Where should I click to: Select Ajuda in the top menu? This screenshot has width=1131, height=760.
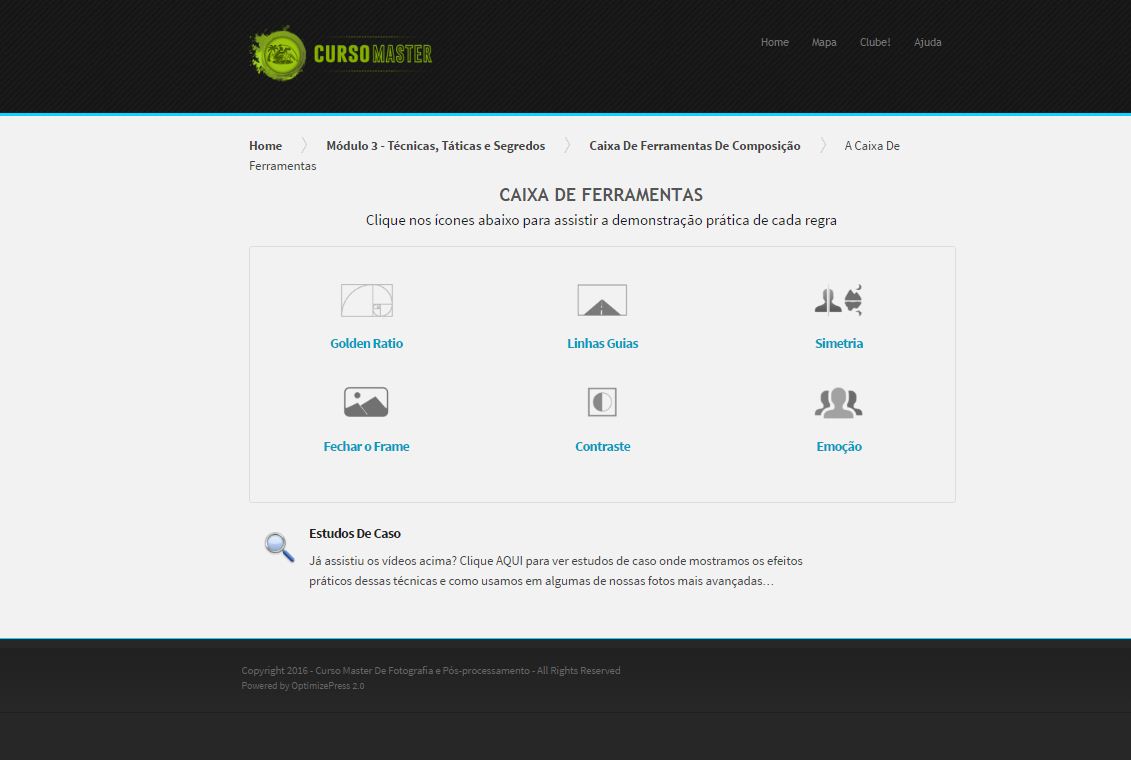(x=927, y=42)
